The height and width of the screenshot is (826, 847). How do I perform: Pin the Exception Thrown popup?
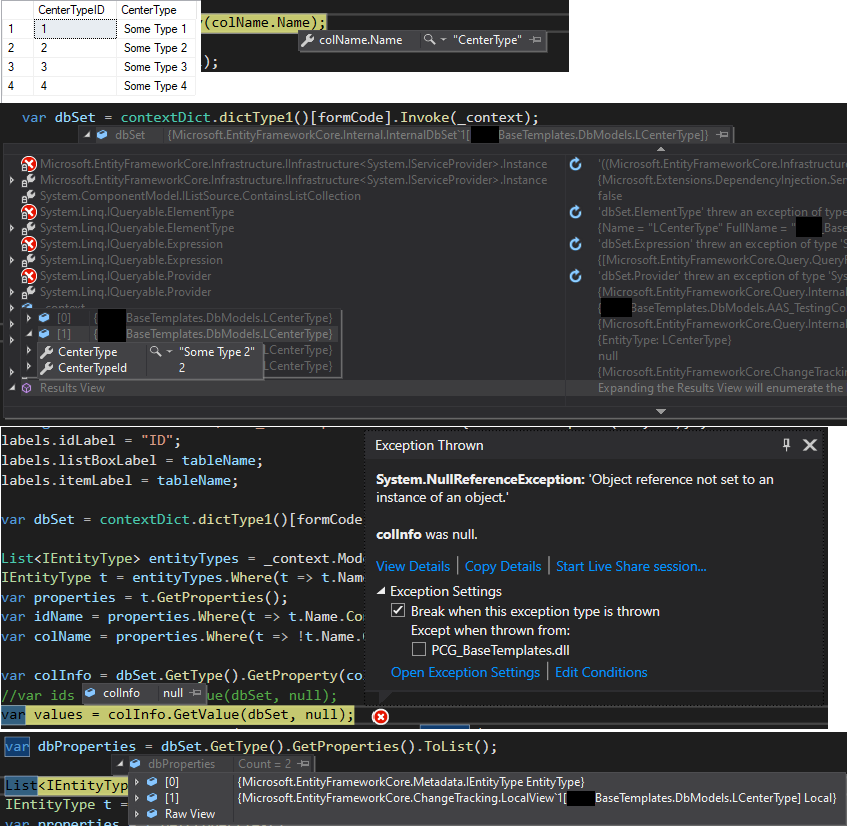coord(786,445)
